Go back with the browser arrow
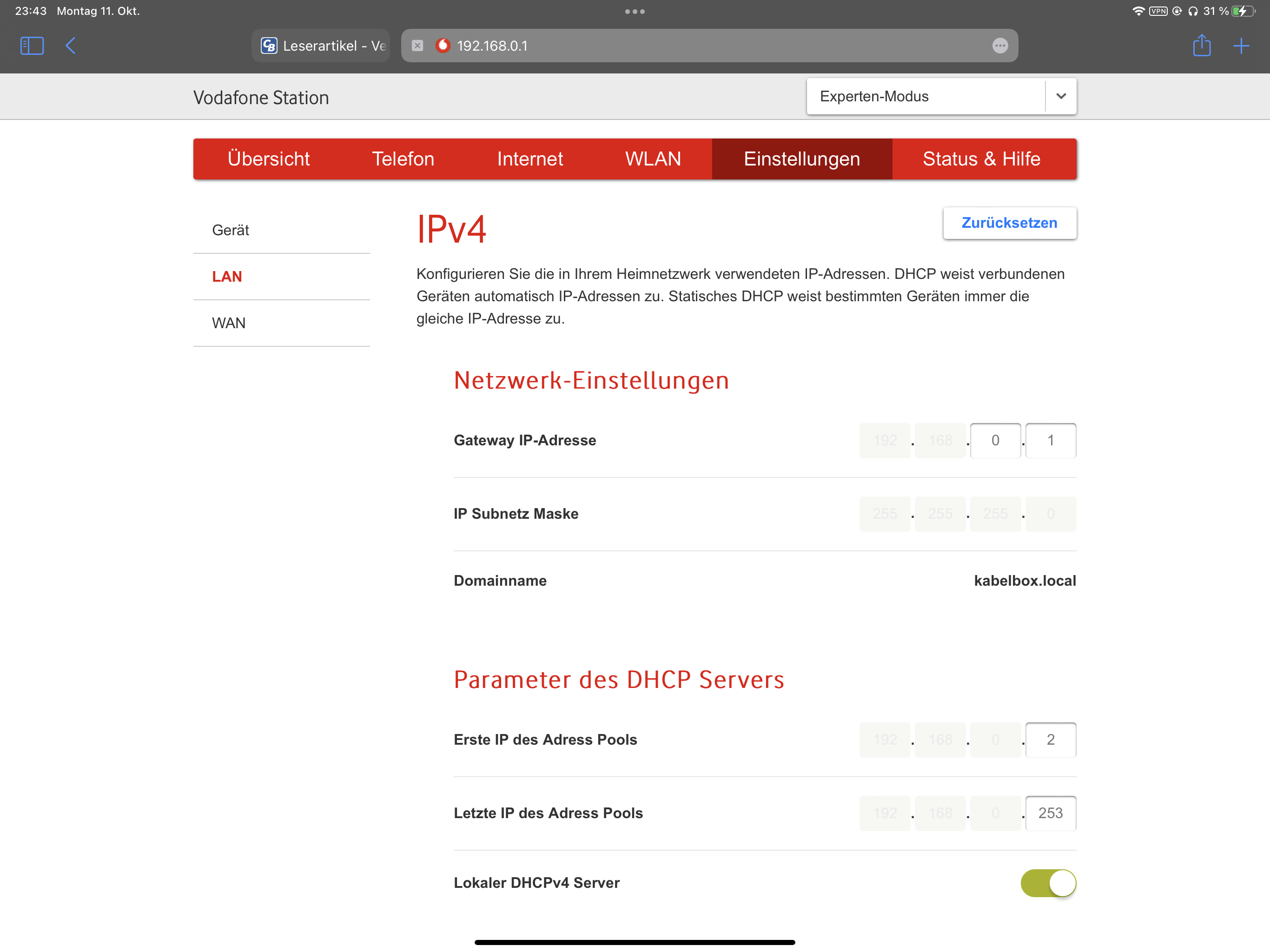This screenshot has width=1270, height=952. click(71, 46)
